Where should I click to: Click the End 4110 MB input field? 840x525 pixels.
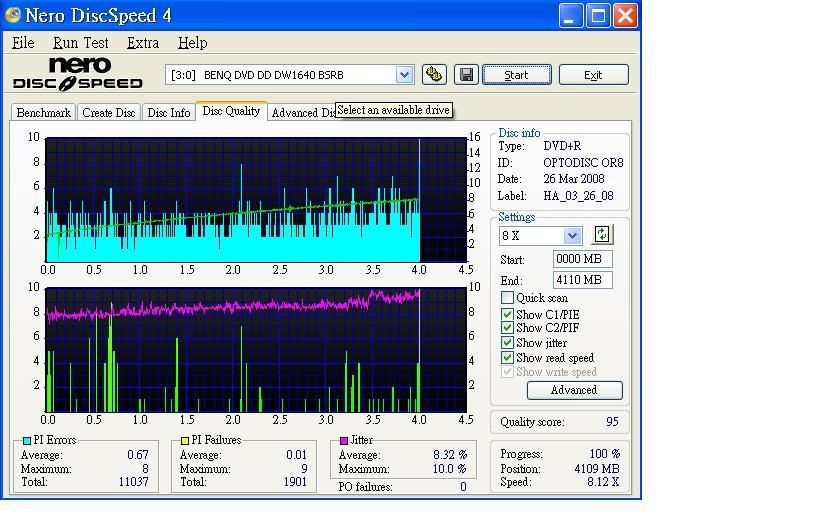[582, 280]
